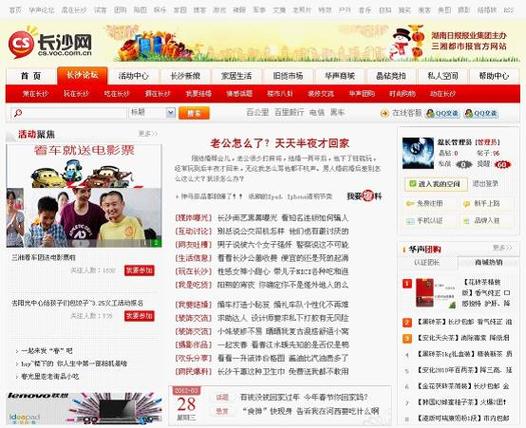Expand 更多 in 活动聚焦 section
This screenshot has width=526, height=428.
pos(148,134)
